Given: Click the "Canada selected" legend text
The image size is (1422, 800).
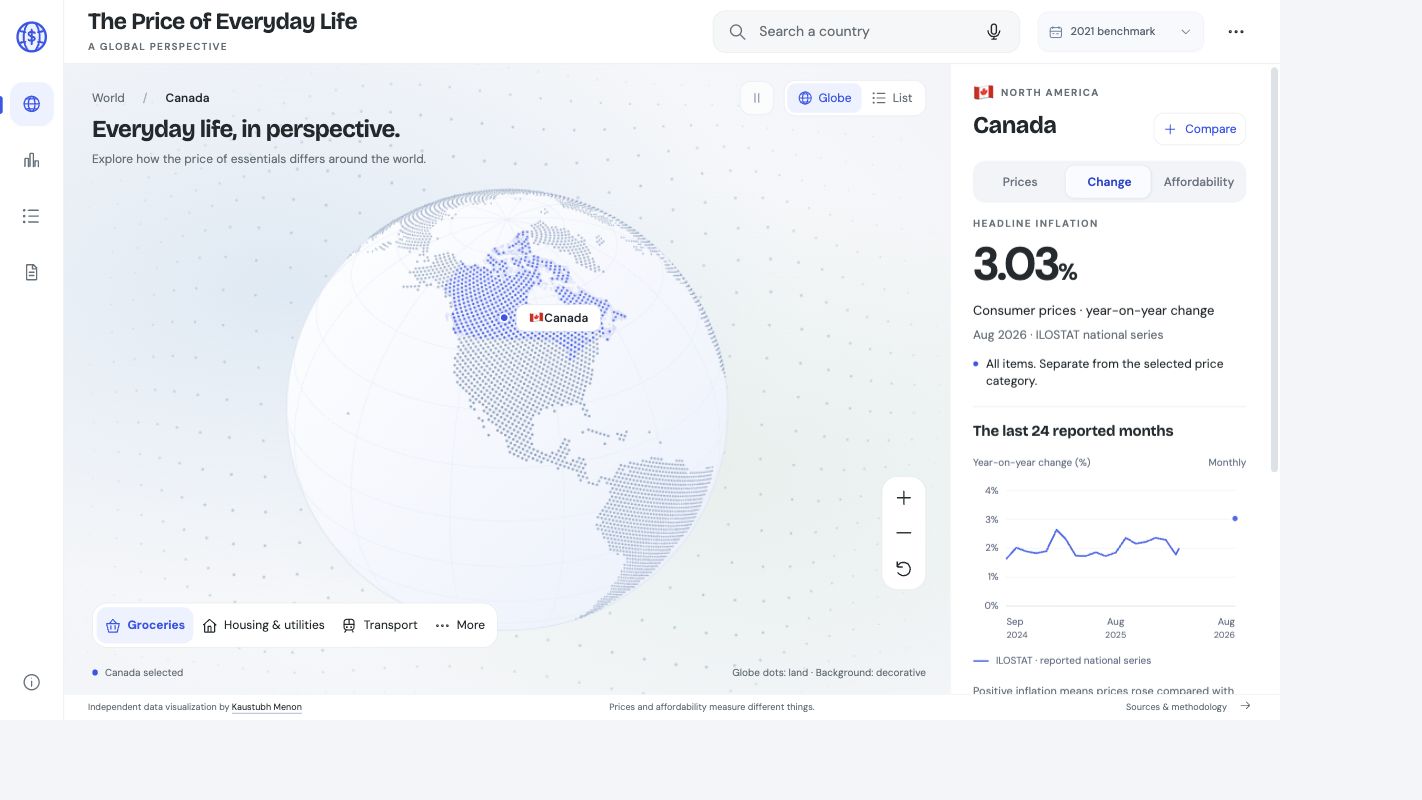Looking at the screenshot, I should 144,673.
